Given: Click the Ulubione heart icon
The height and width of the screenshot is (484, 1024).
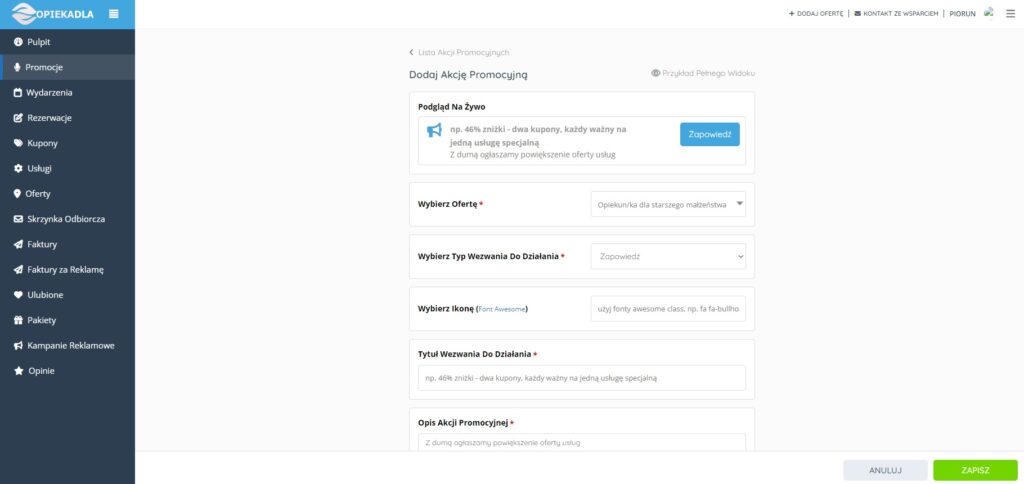Looking at the screenshot, I should click(18, 295).
